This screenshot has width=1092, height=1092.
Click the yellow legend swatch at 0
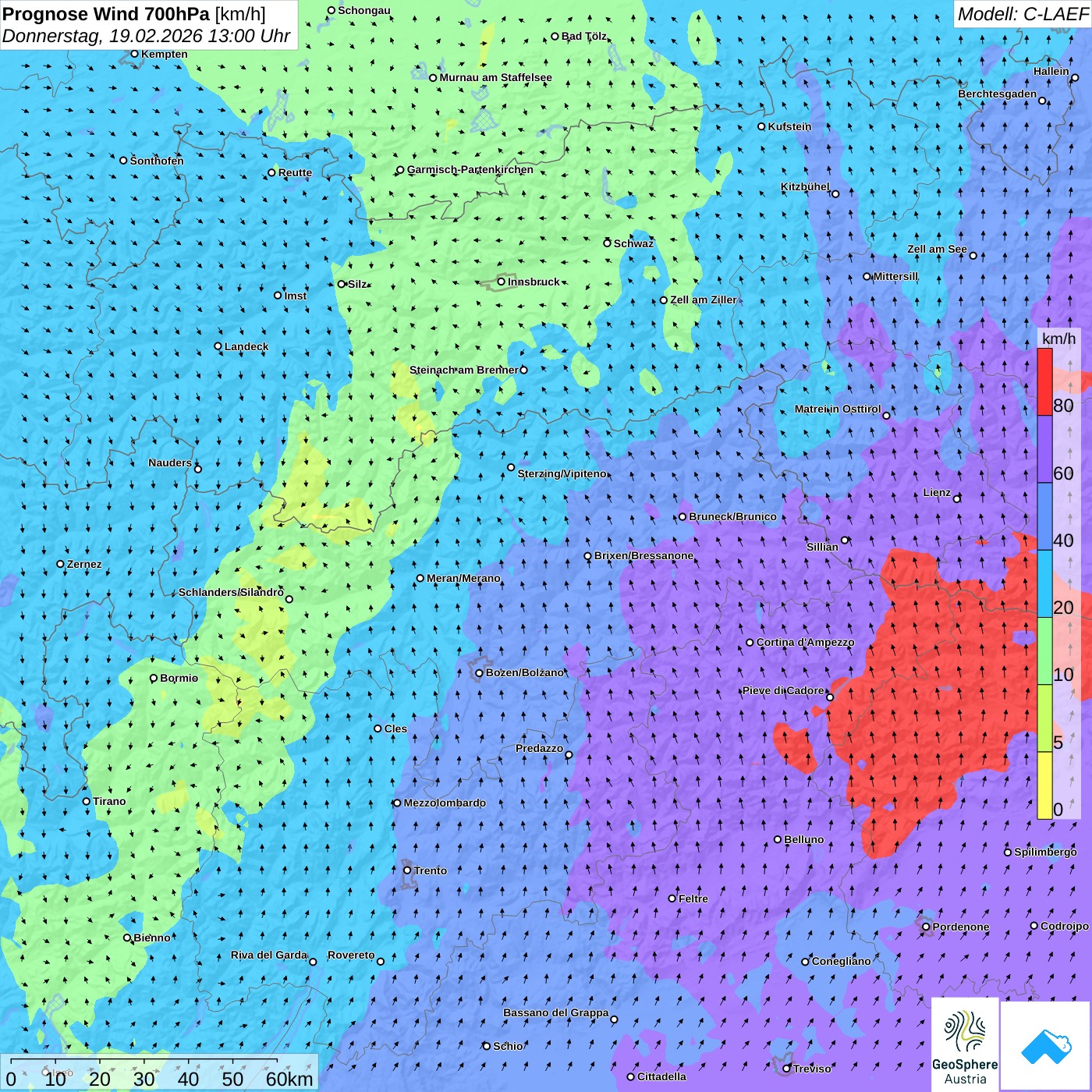pos(1044,785)
